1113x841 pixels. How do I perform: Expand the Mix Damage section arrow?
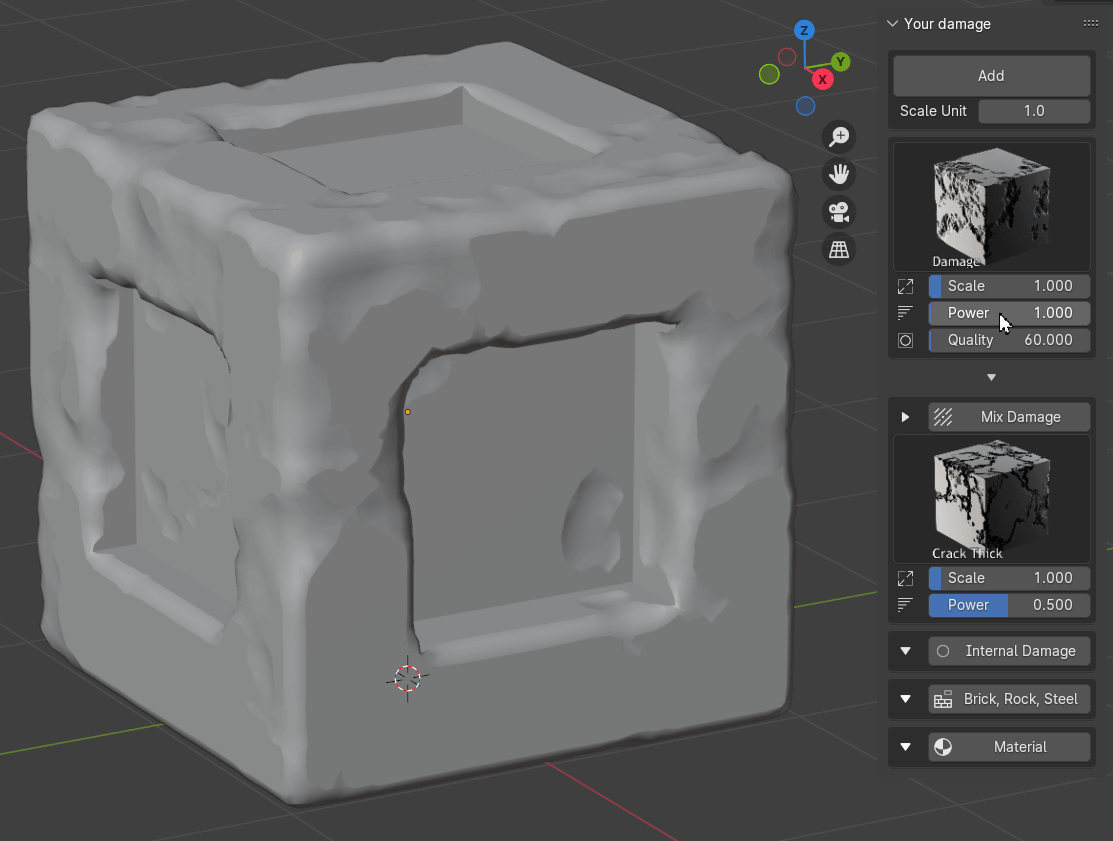tap(906, 417)
